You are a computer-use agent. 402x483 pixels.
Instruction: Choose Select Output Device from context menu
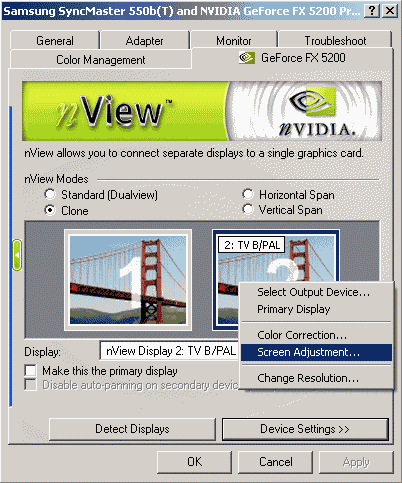click(x=316, y=292)
